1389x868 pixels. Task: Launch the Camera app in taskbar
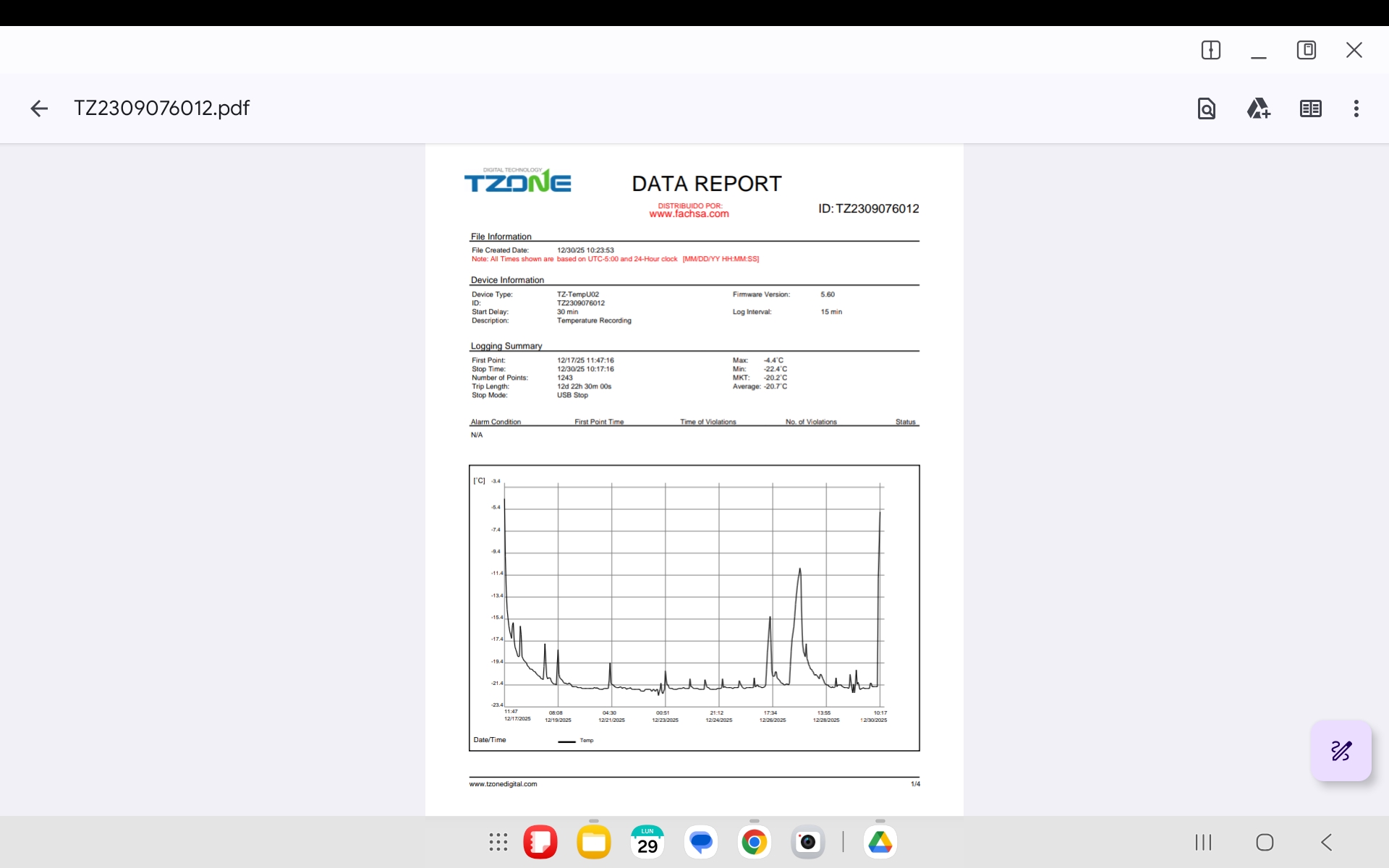807,842
